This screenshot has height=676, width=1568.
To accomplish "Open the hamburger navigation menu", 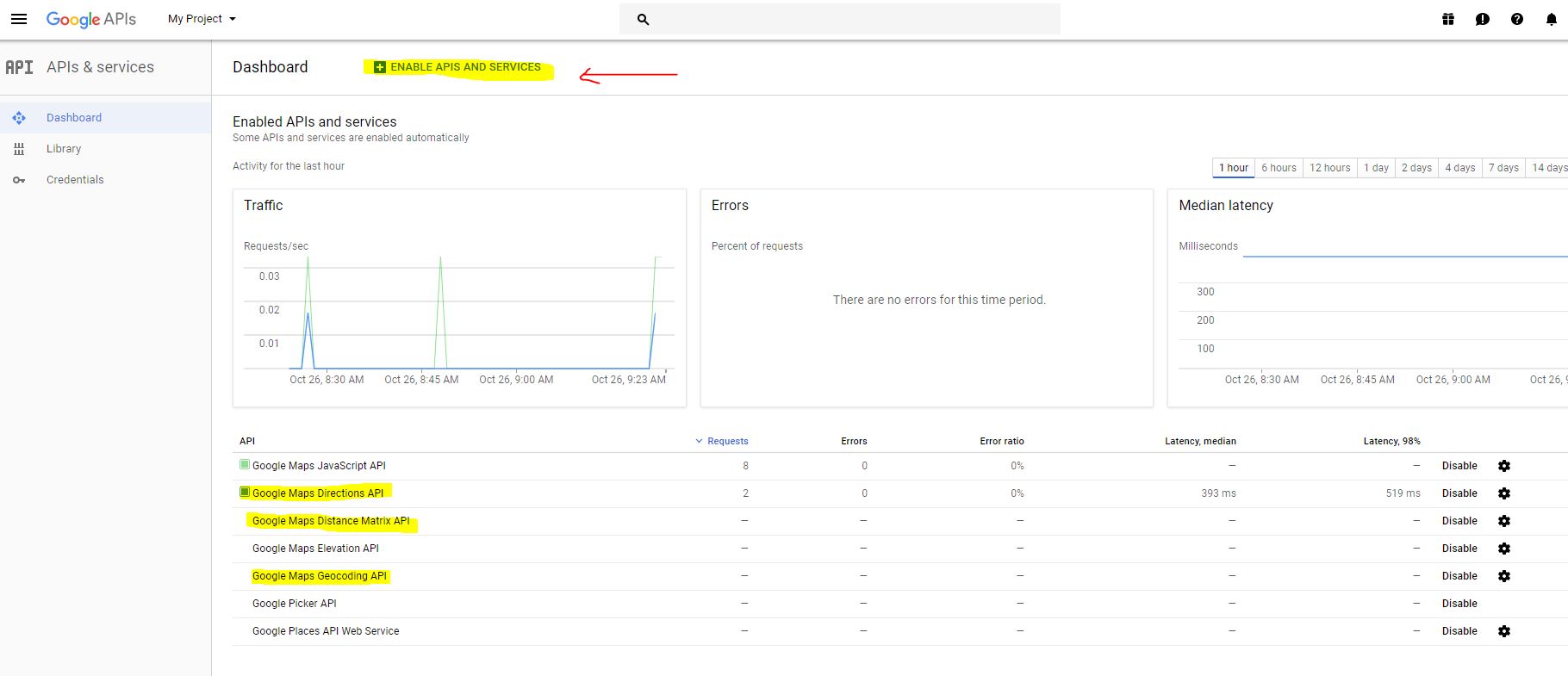I will [x=19, y=19].
